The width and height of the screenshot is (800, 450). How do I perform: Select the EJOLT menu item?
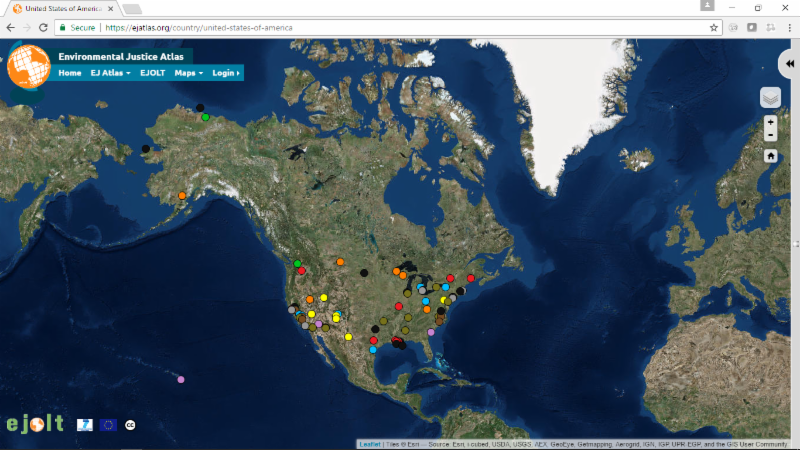153,73
